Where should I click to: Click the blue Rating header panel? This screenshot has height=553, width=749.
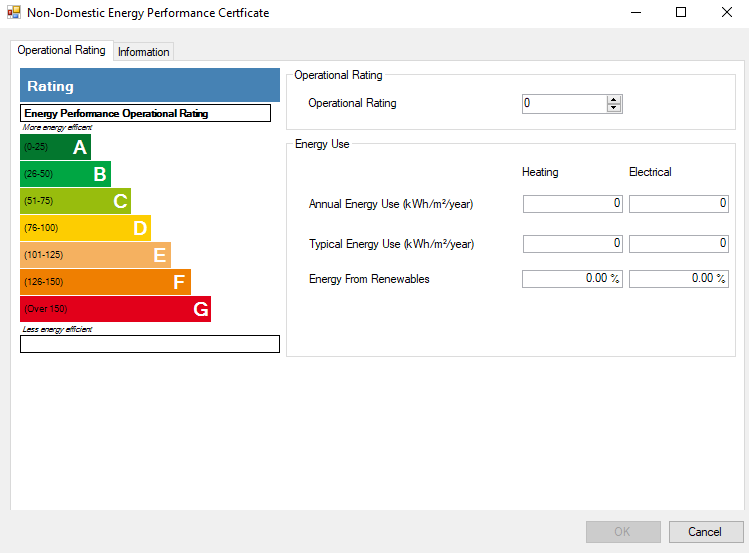(150, 86)
